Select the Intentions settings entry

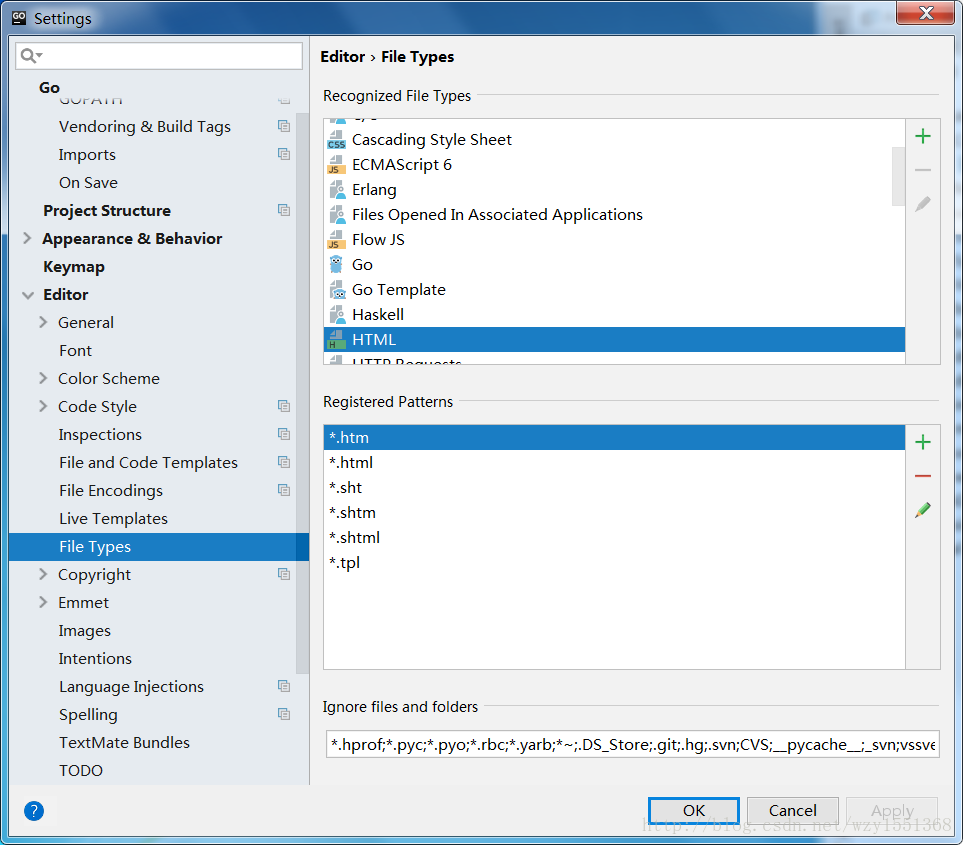pos(95,659)
